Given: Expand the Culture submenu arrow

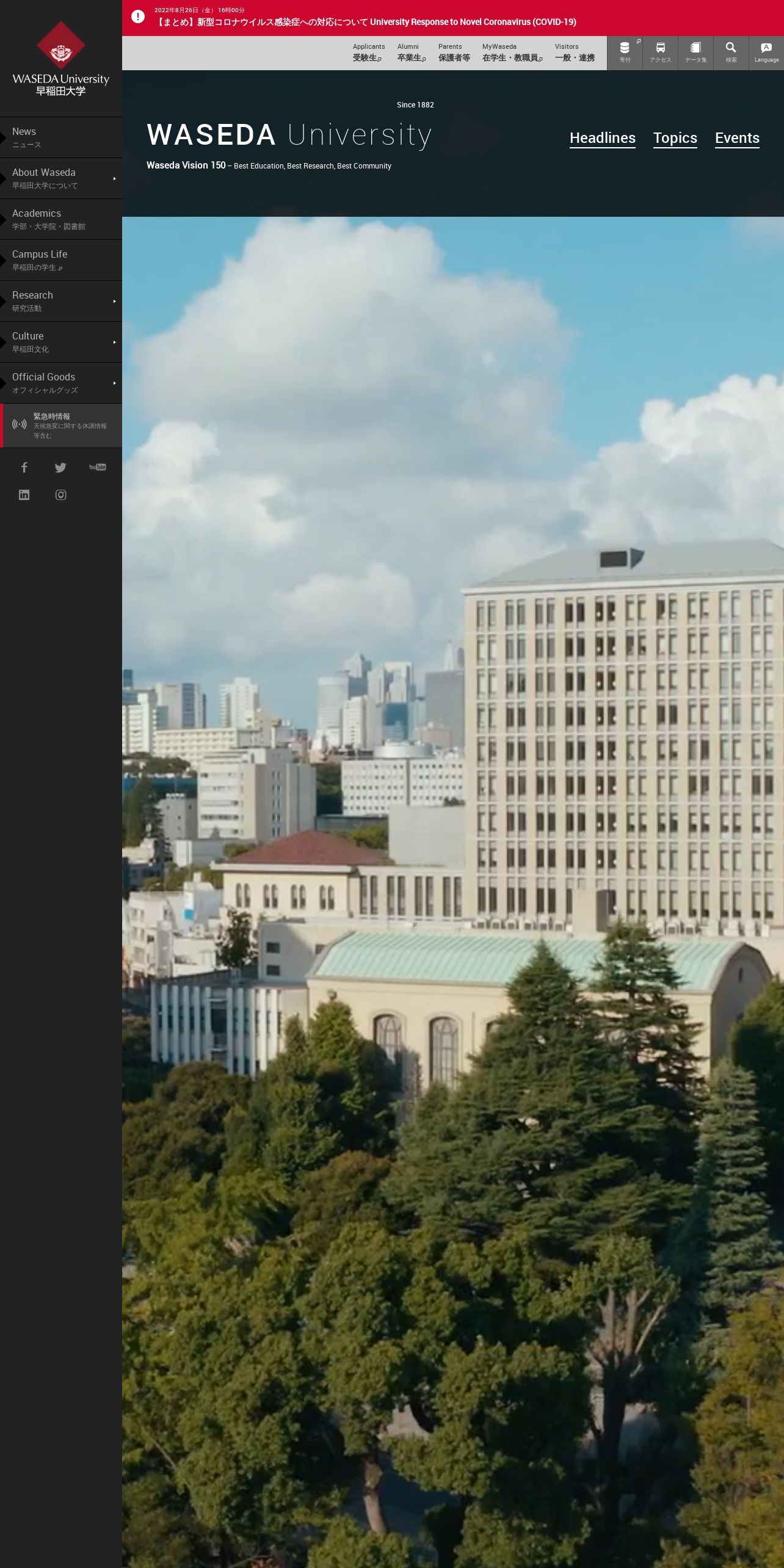Looking at the screenshot, I should (114, 342).
